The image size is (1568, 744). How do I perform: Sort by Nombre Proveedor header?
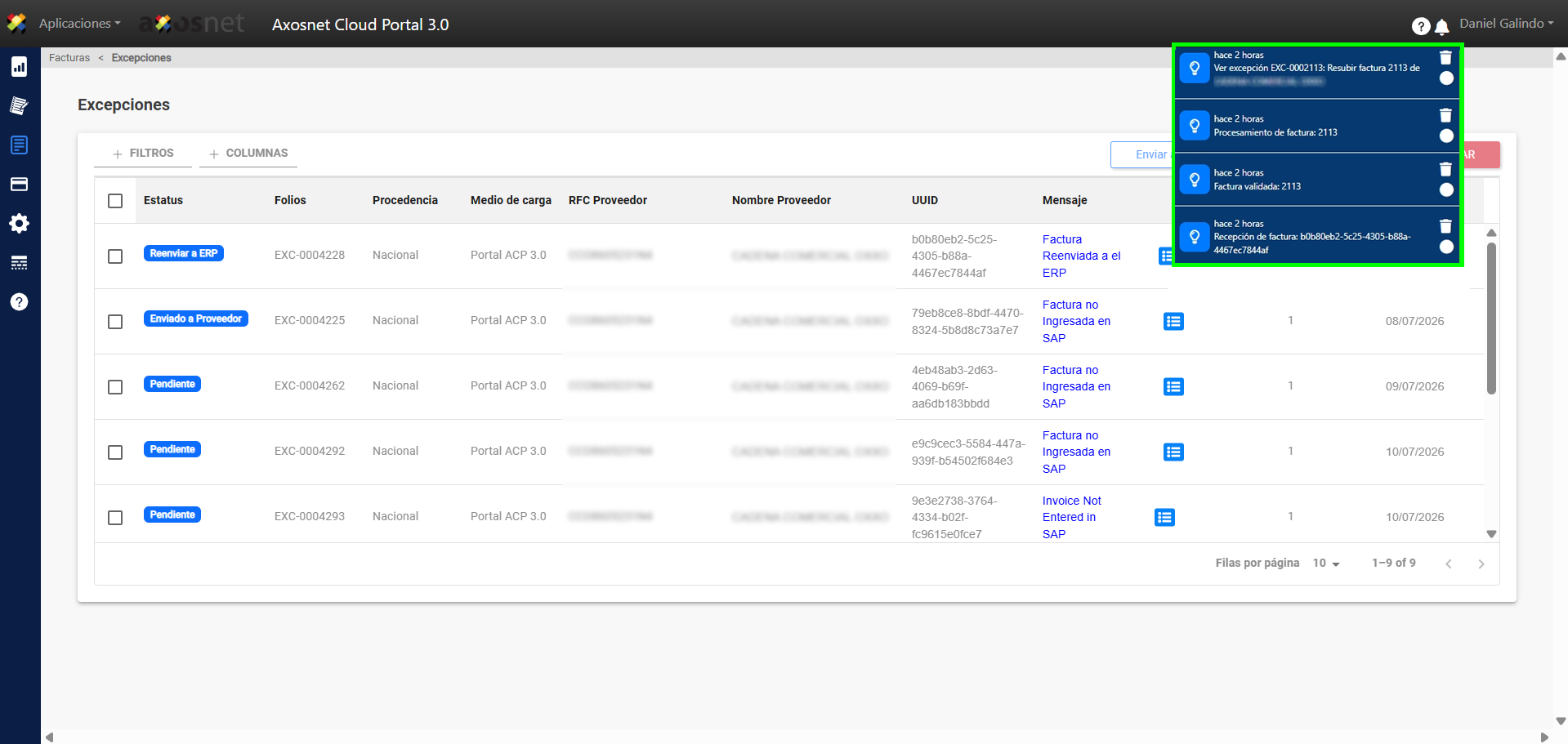tap(781, 200)
